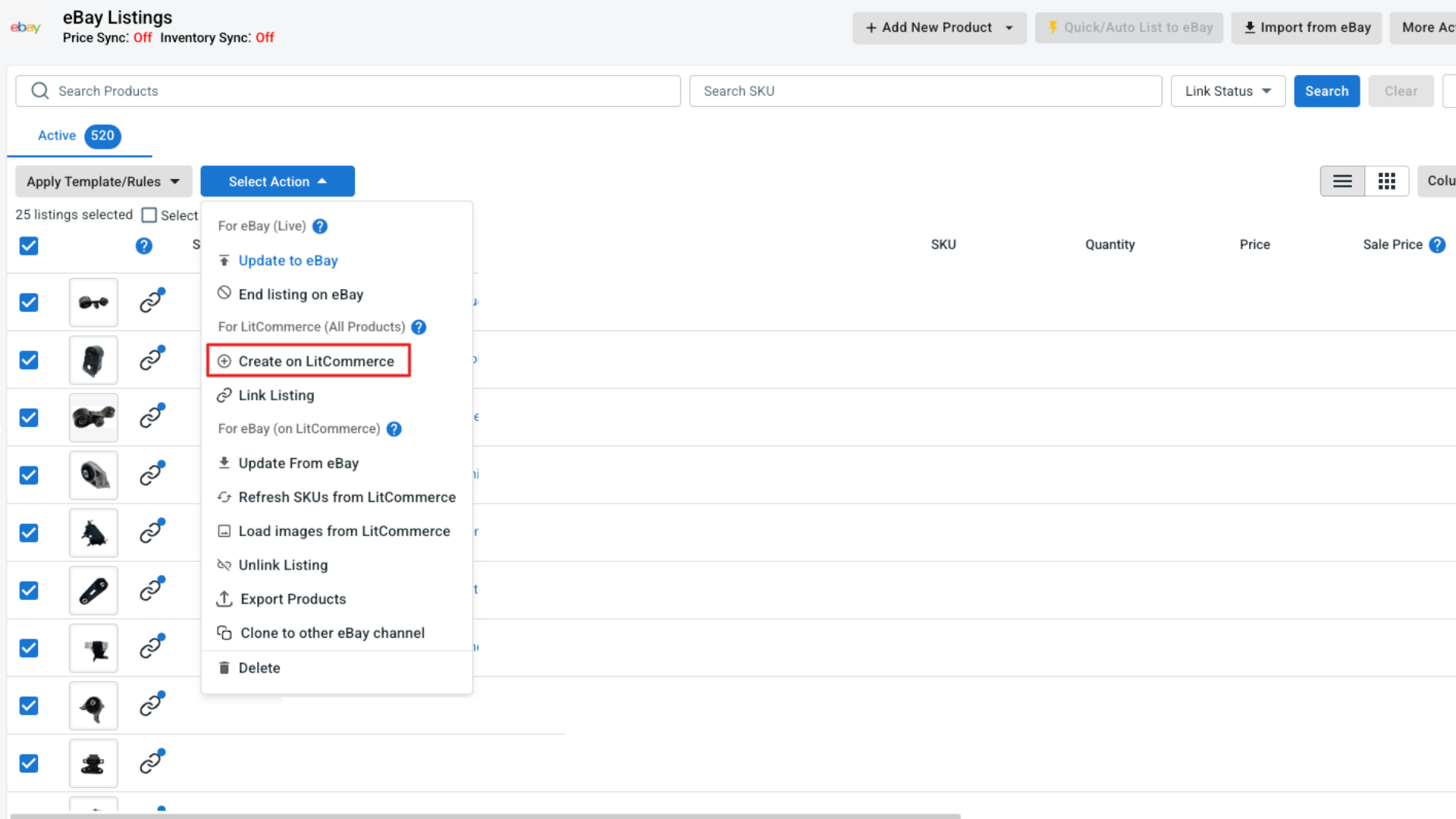Click the Quantity column header
This screenshot has width=1456, height=819.
pos(1109,244)
